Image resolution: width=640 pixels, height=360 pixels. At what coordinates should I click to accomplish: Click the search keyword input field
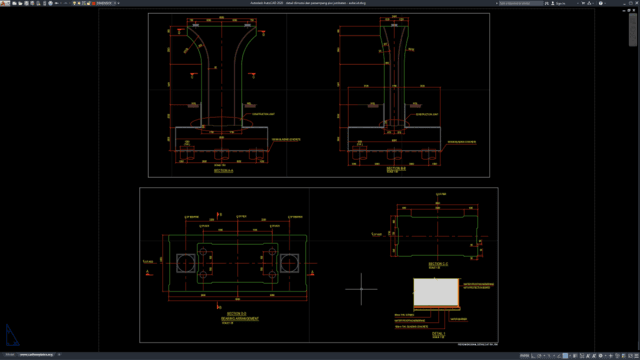[521, 3]
